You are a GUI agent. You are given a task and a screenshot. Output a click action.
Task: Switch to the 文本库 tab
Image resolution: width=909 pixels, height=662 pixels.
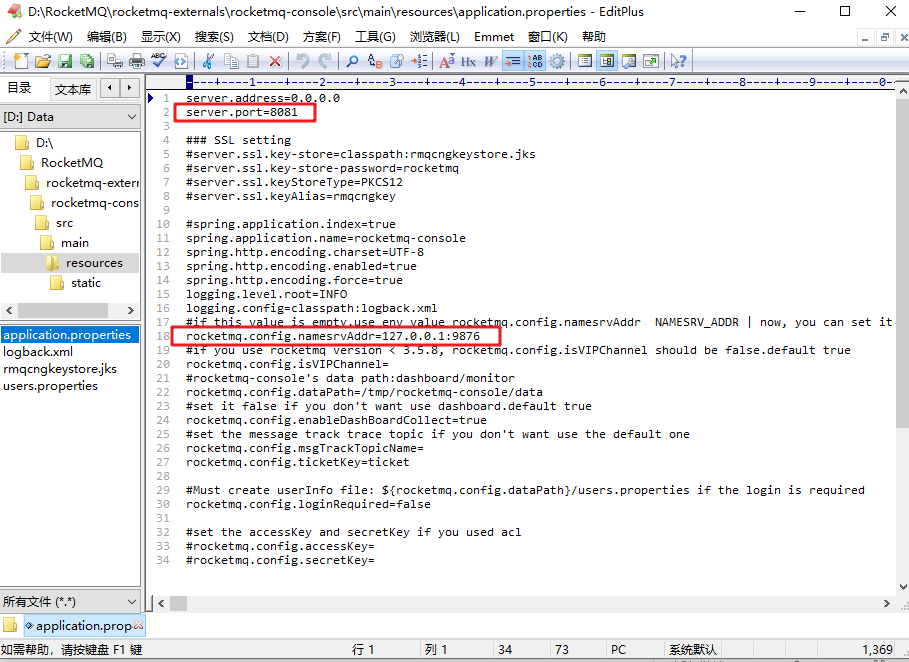pyautogui.click(x=73, y=88)
